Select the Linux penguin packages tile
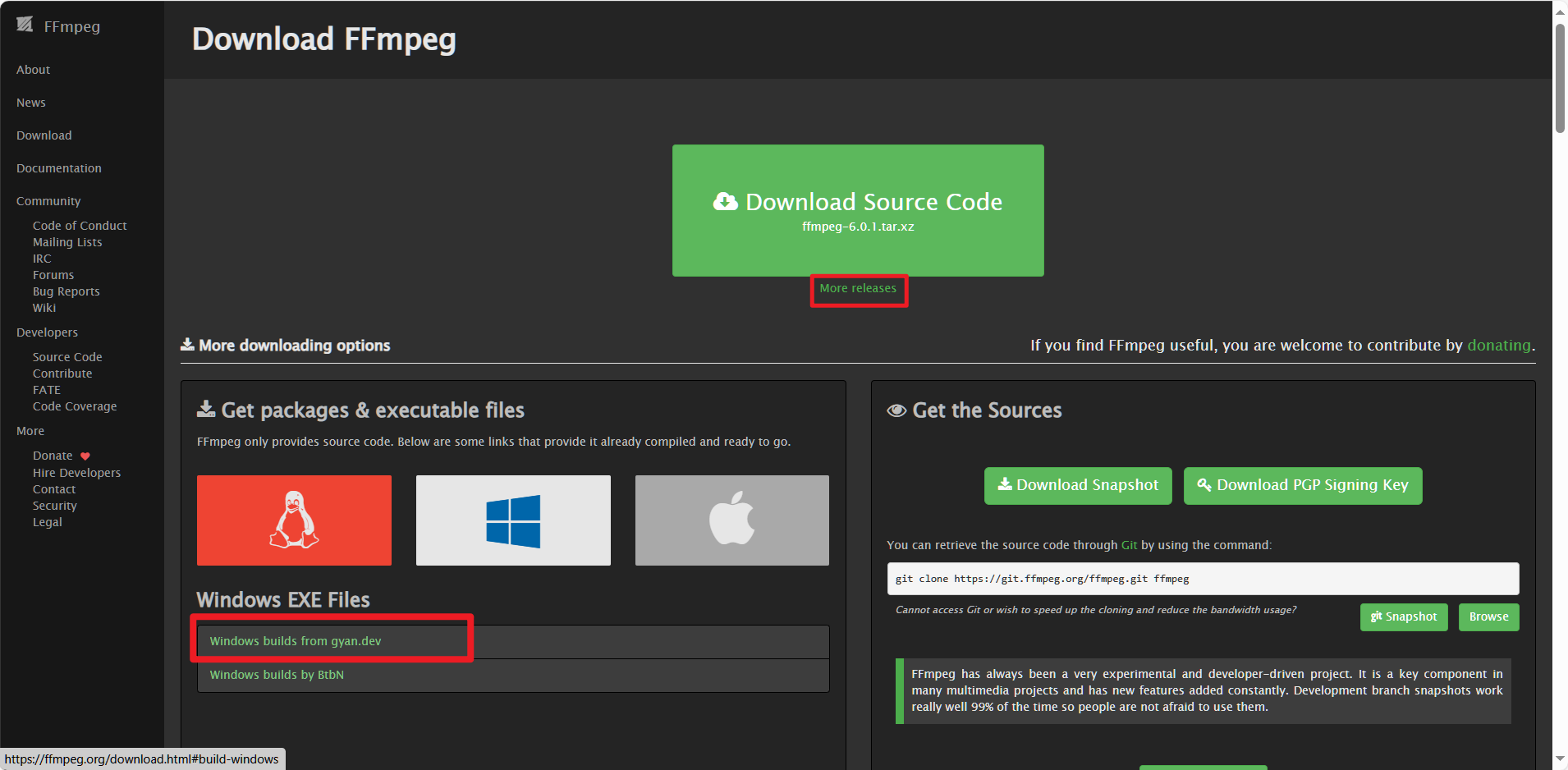Screen dimensions: 1568x770 coord(294,520)
